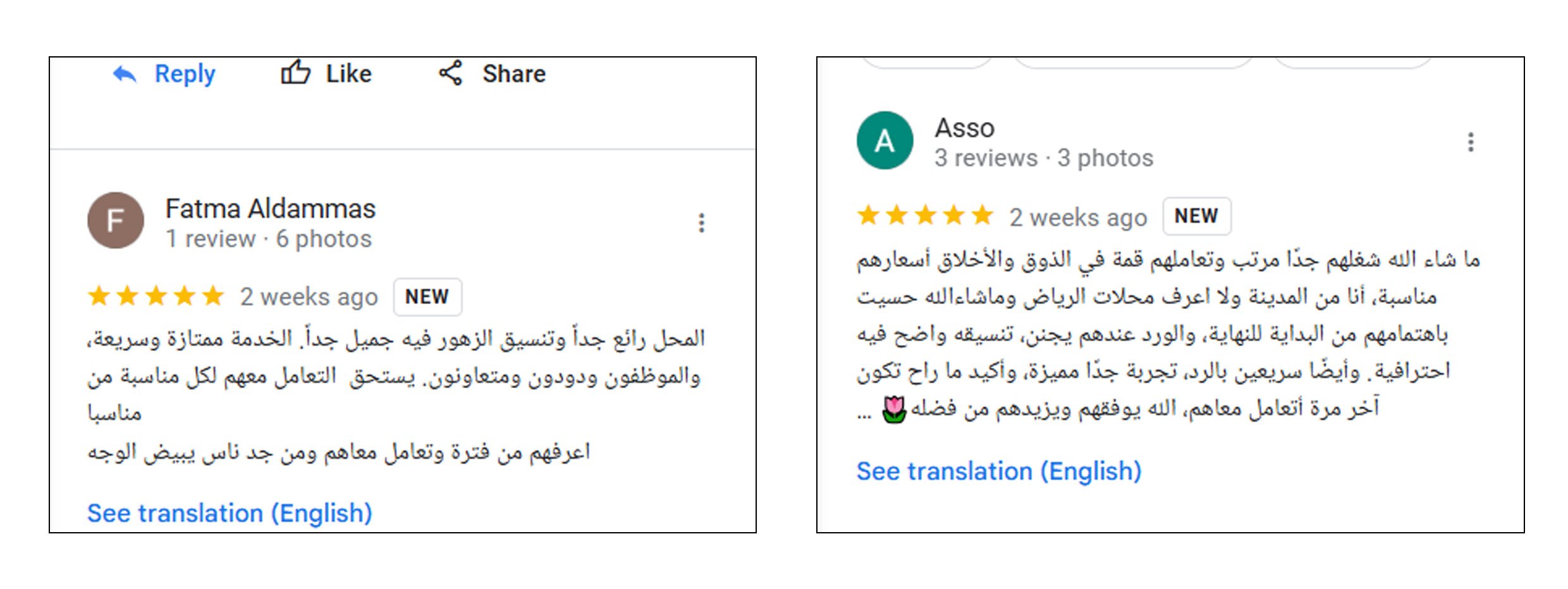Click the NEW badge on Fatma's review
The height and width of the screenshot is (589, 1568).
[x=427, y=296]
